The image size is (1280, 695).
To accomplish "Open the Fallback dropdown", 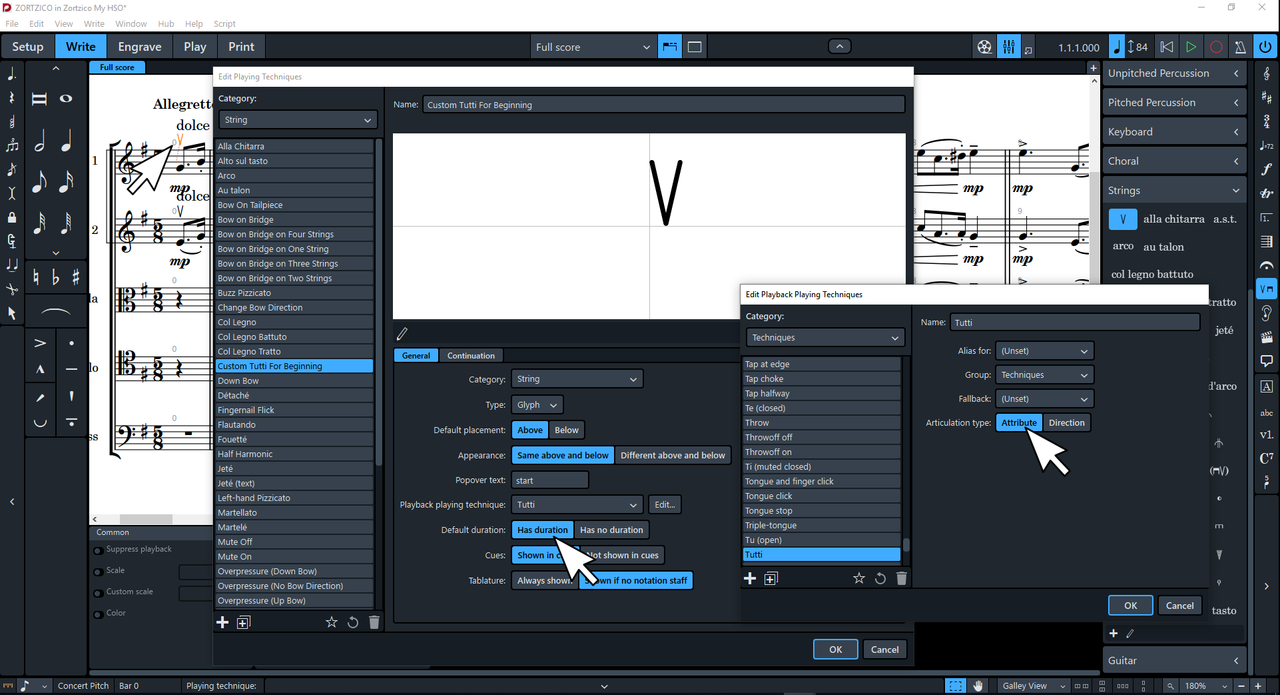I will 1044,399.
